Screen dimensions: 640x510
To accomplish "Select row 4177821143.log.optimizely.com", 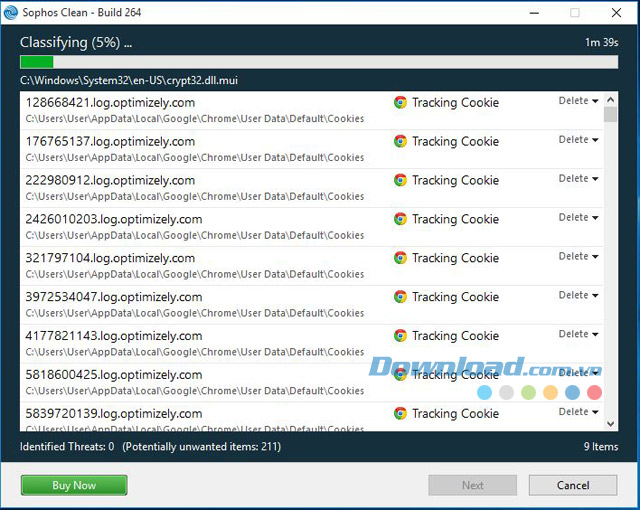I will [x=311, y=344].
